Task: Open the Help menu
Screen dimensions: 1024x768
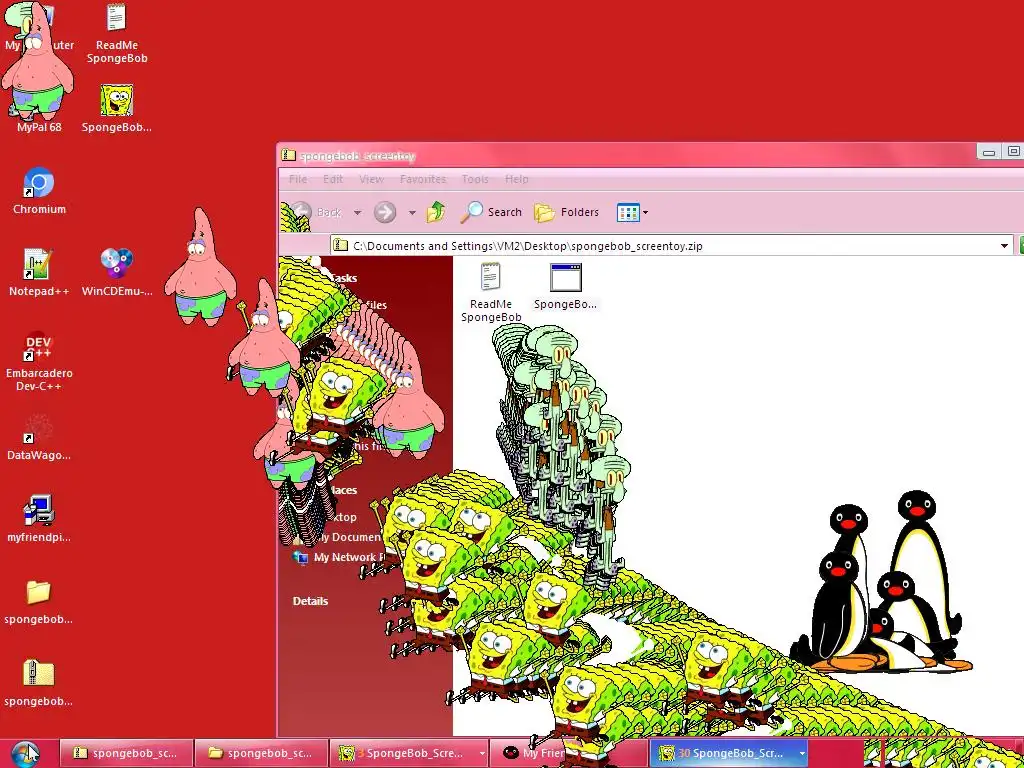Action: (x=517, y=179)
